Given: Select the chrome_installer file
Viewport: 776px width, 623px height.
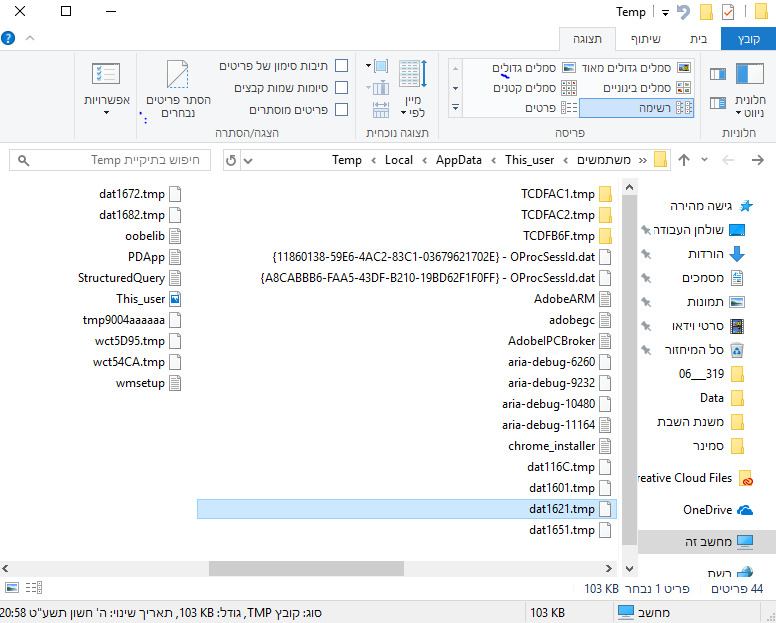Looking at the screenshot, I should pos(559,446).
